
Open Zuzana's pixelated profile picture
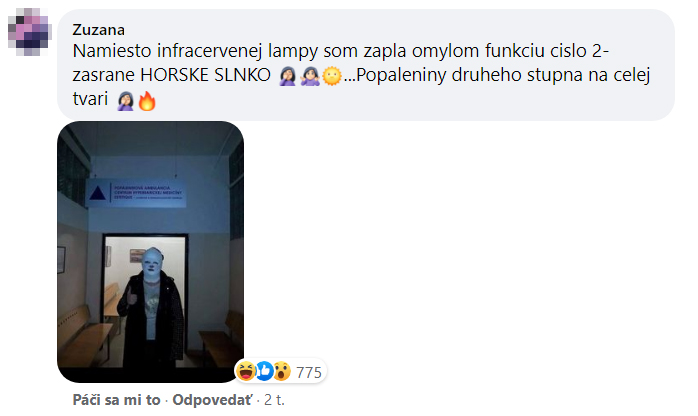tap(30, 32)
